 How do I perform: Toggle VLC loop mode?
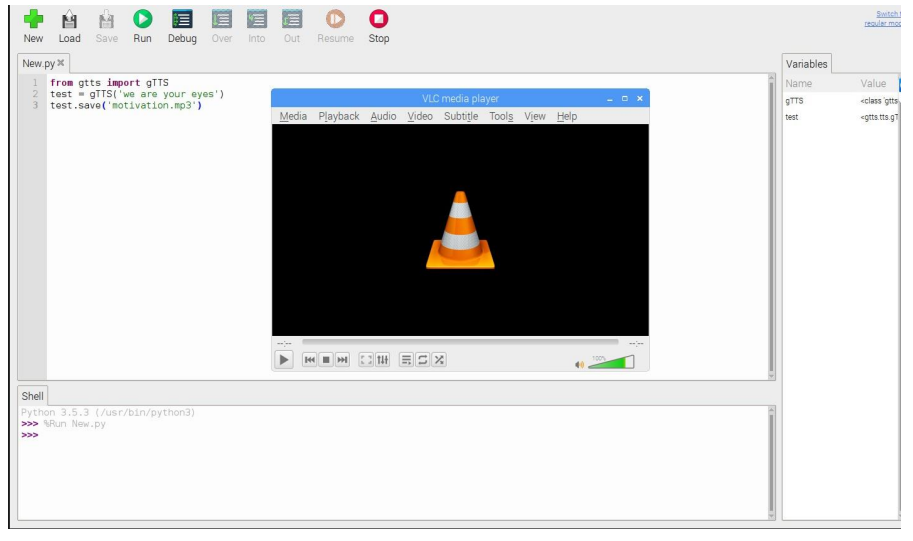[423, 360]
